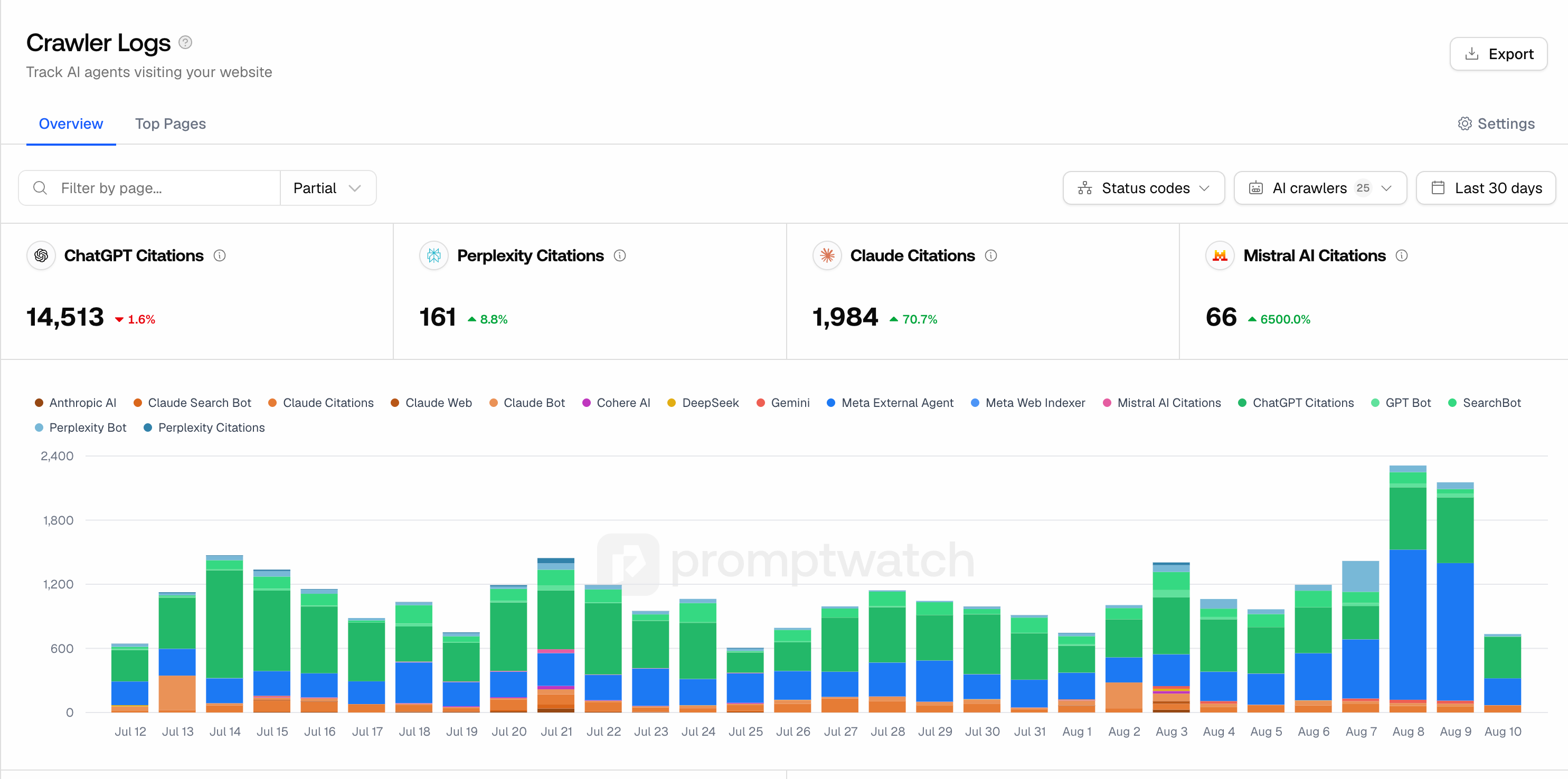1568x779 pixels.
Task: Open the Partial match dropdown
Action: coord(327,188)
